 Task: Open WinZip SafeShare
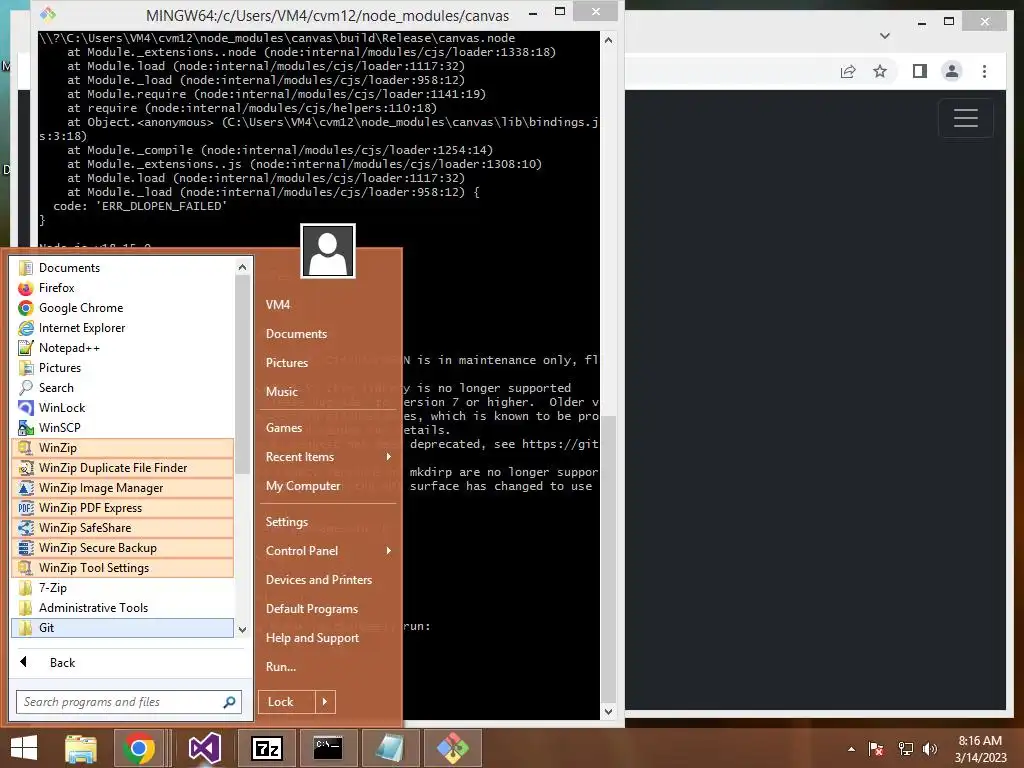point(122,528)
